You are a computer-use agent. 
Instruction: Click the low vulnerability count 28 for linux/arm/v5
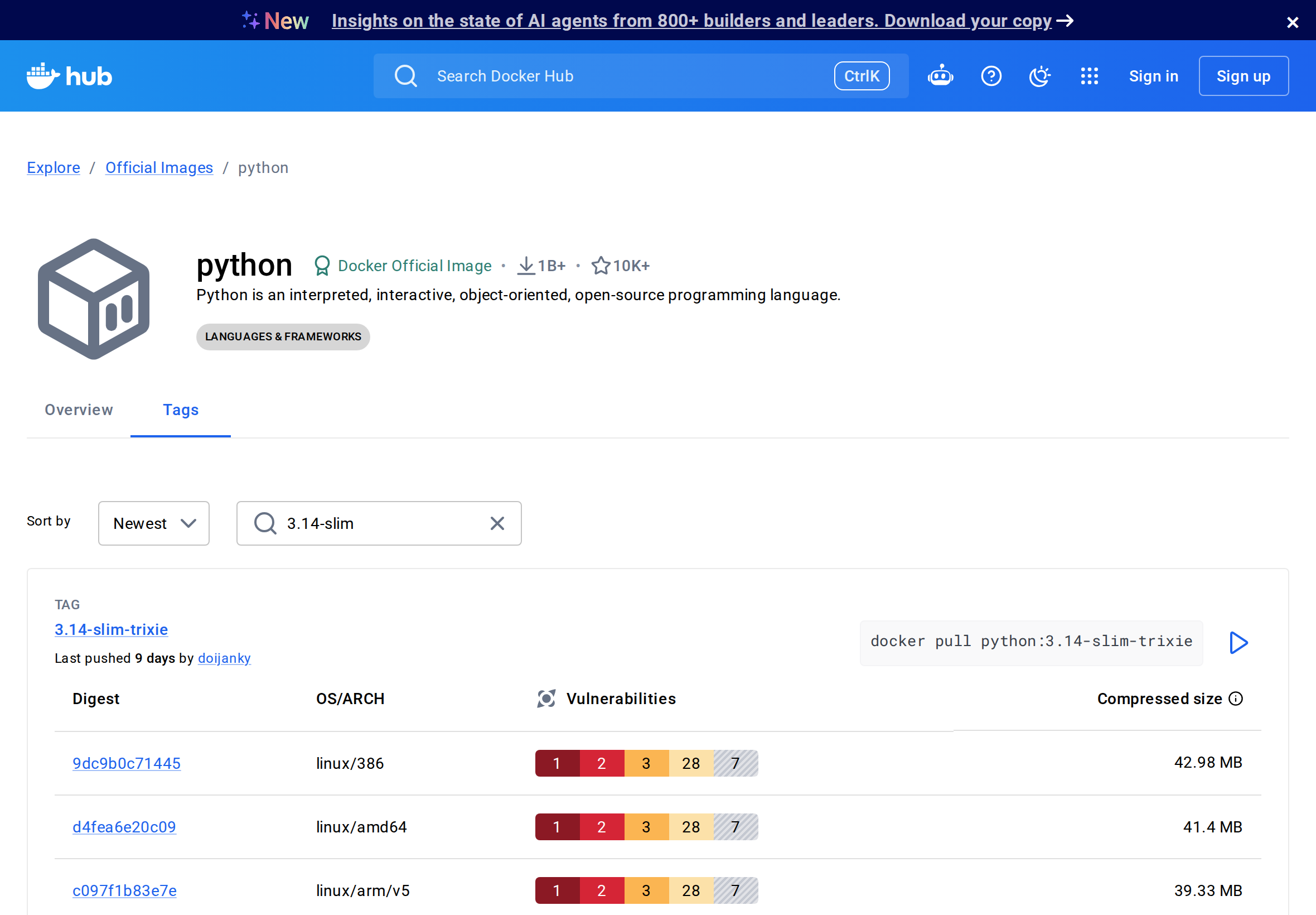click(x=691, y=890)
